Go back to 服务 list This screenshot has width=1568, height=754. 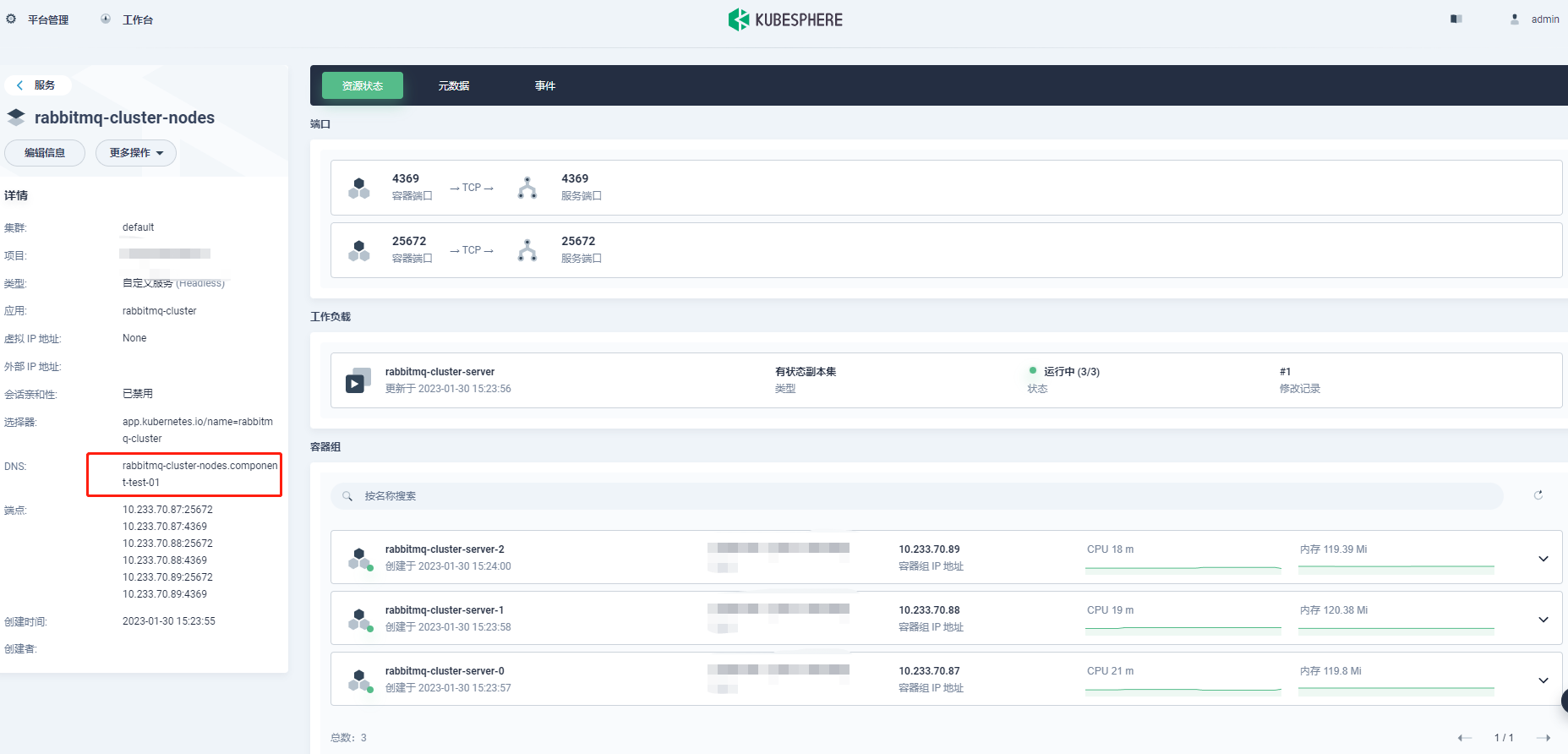point(36,85)
